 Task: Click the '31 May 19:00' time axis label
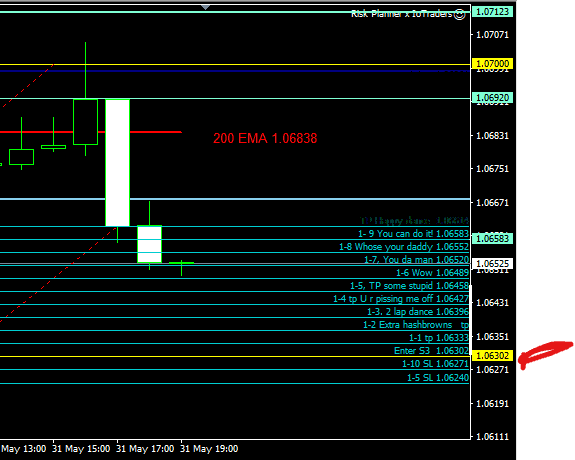[209, 449]
